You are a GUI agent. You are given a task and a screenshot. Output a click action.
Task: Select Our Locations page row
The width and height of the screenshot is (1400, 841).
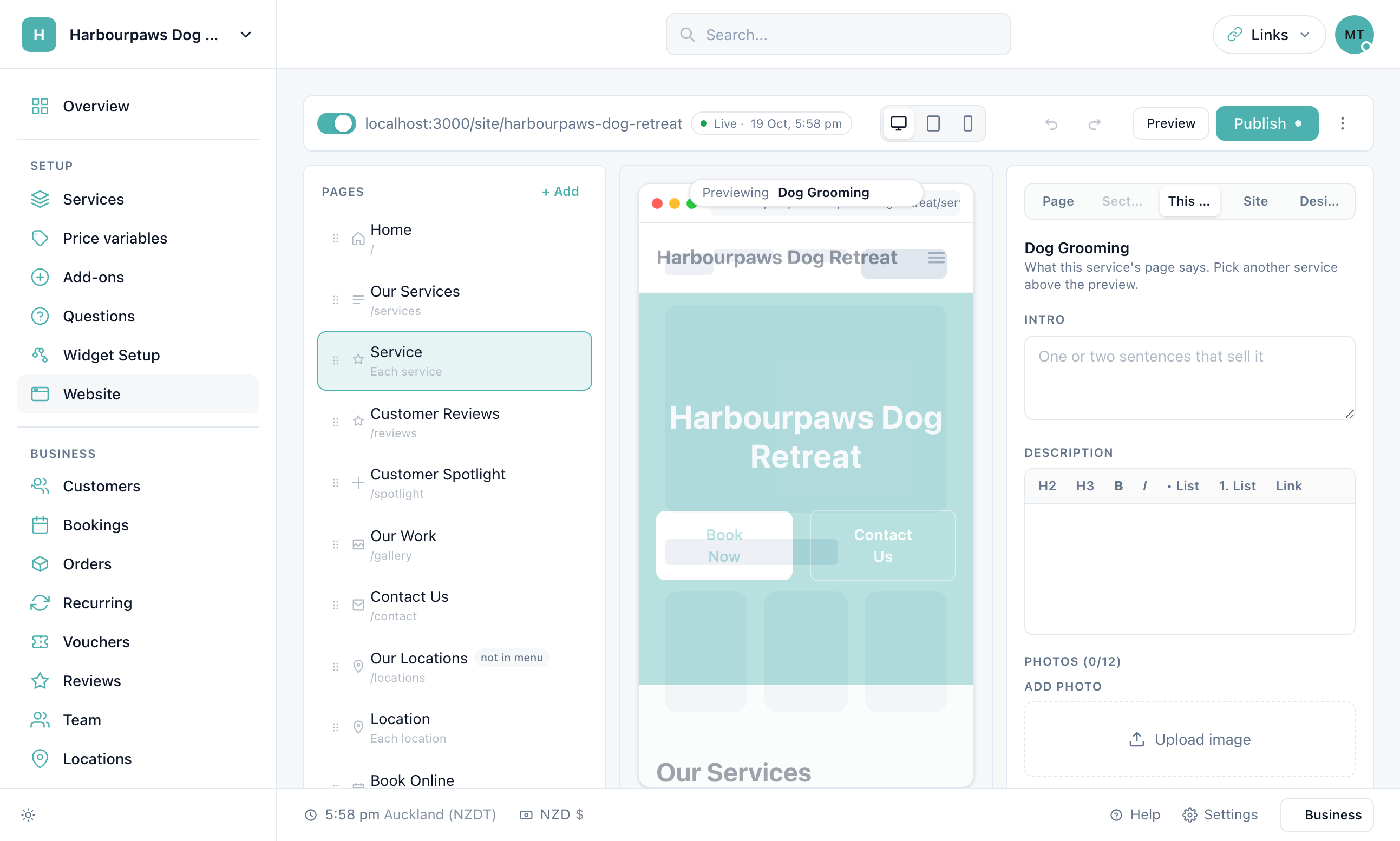[455, 667]
